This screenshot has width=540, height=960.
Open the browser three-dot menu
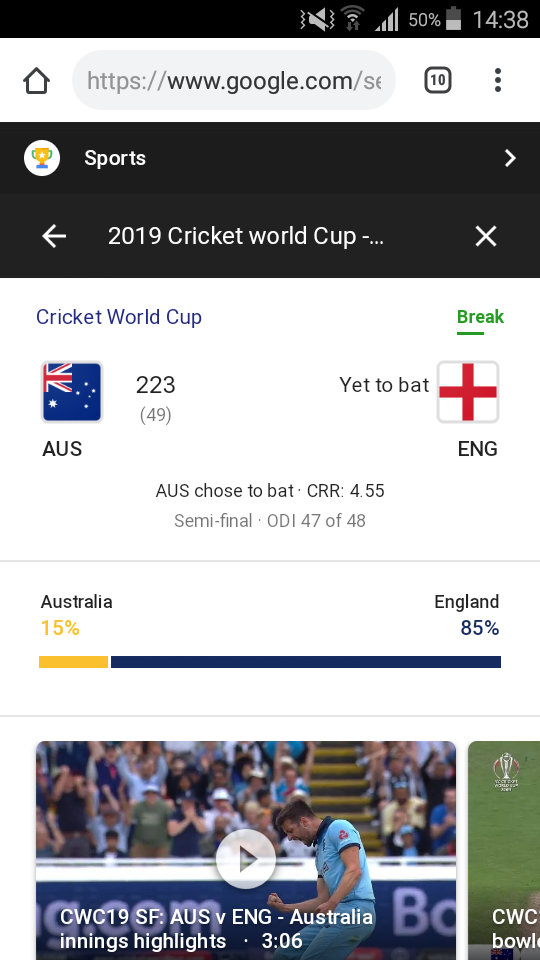[498, 80]
